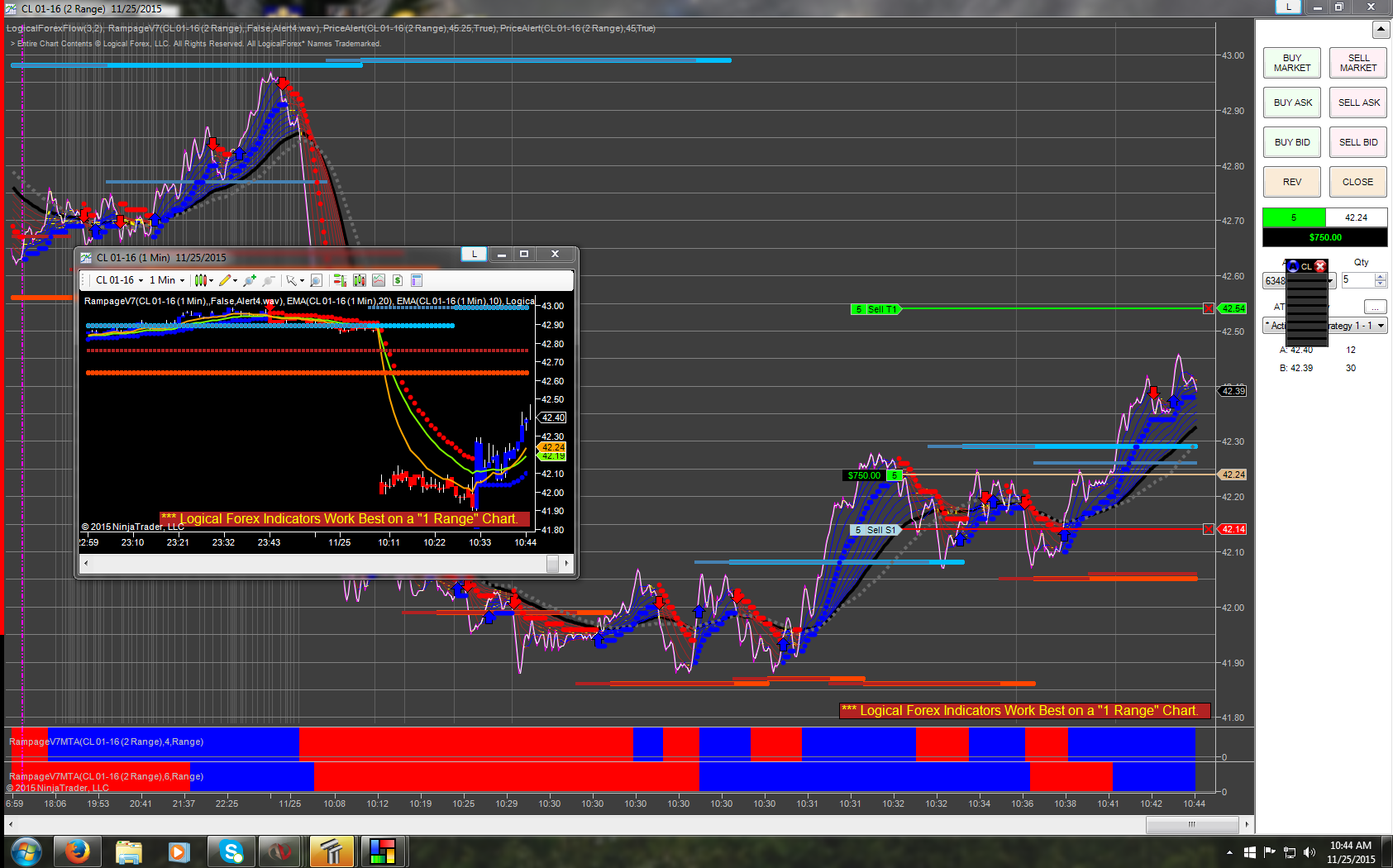Collapse the Chart Trader panel arrow
The image size is (1393, 868).
click(x=1381, y=30)
